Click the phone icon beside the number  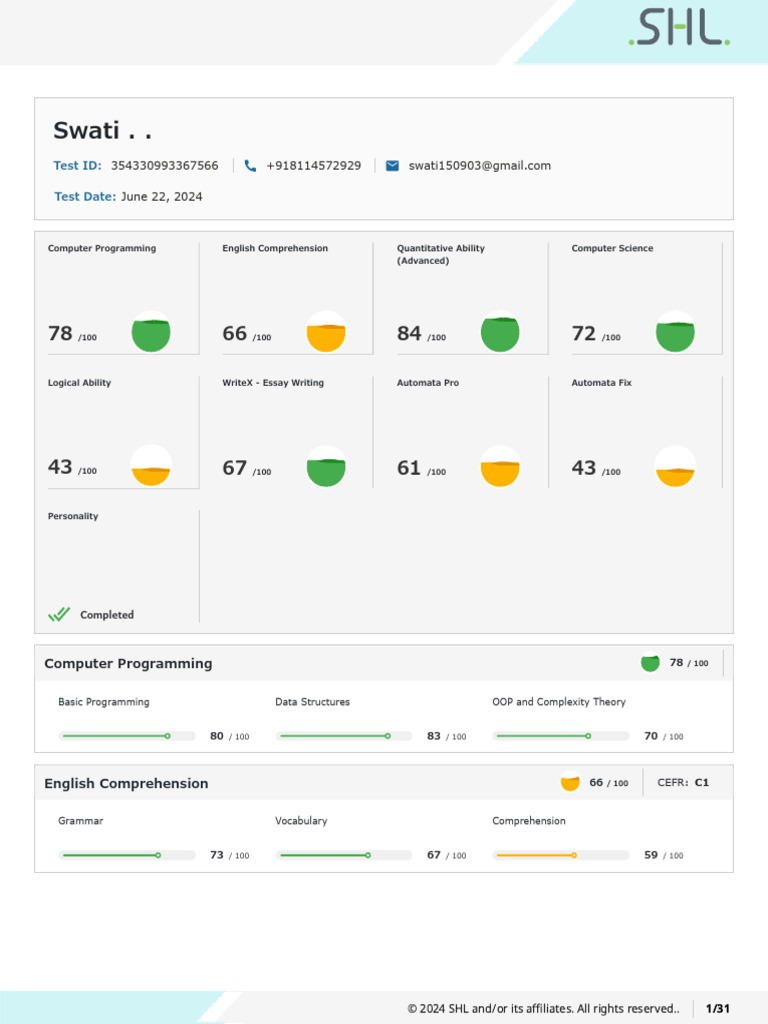[250, 166]
